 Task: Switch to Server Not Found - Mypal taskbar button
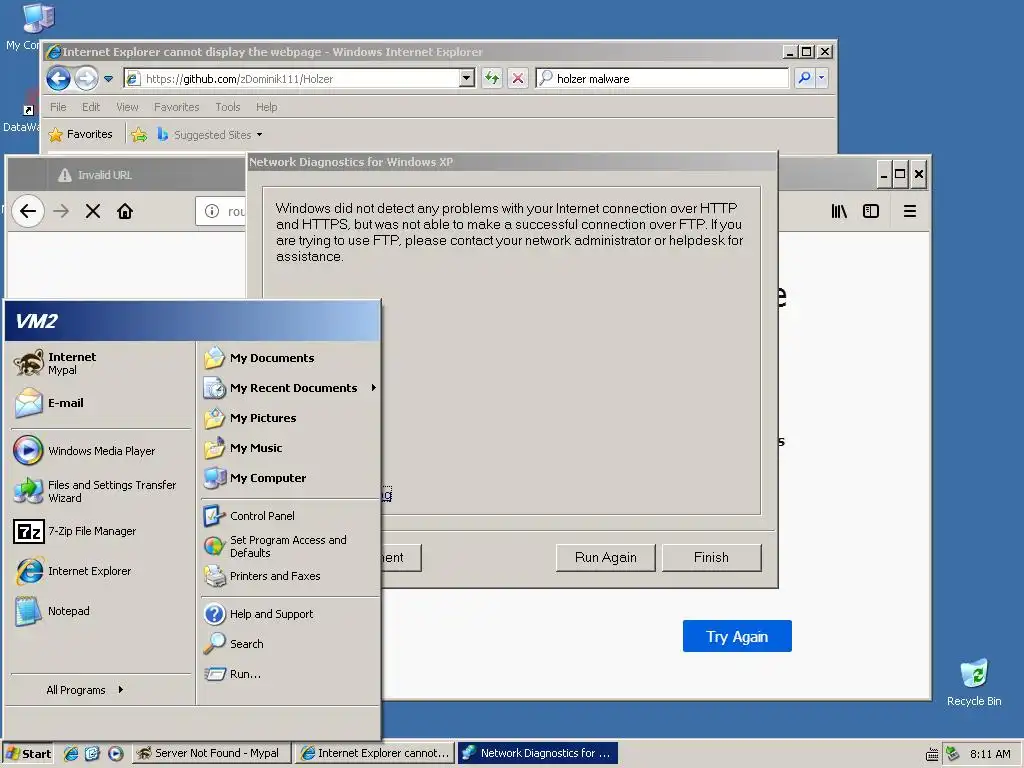point(210,754)
